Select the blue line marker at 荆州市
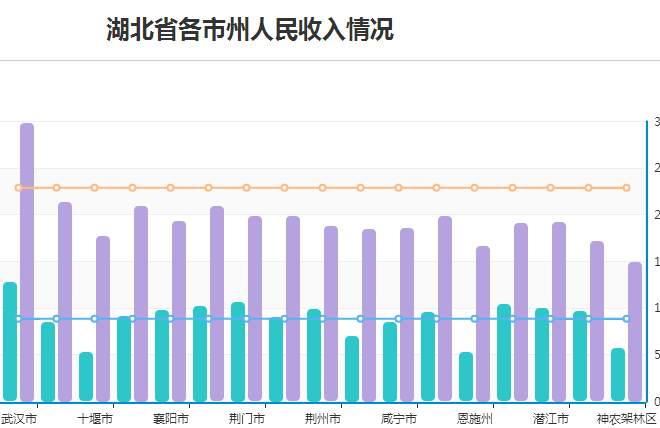This screenshot has width=660, height=428. [322, 319]
